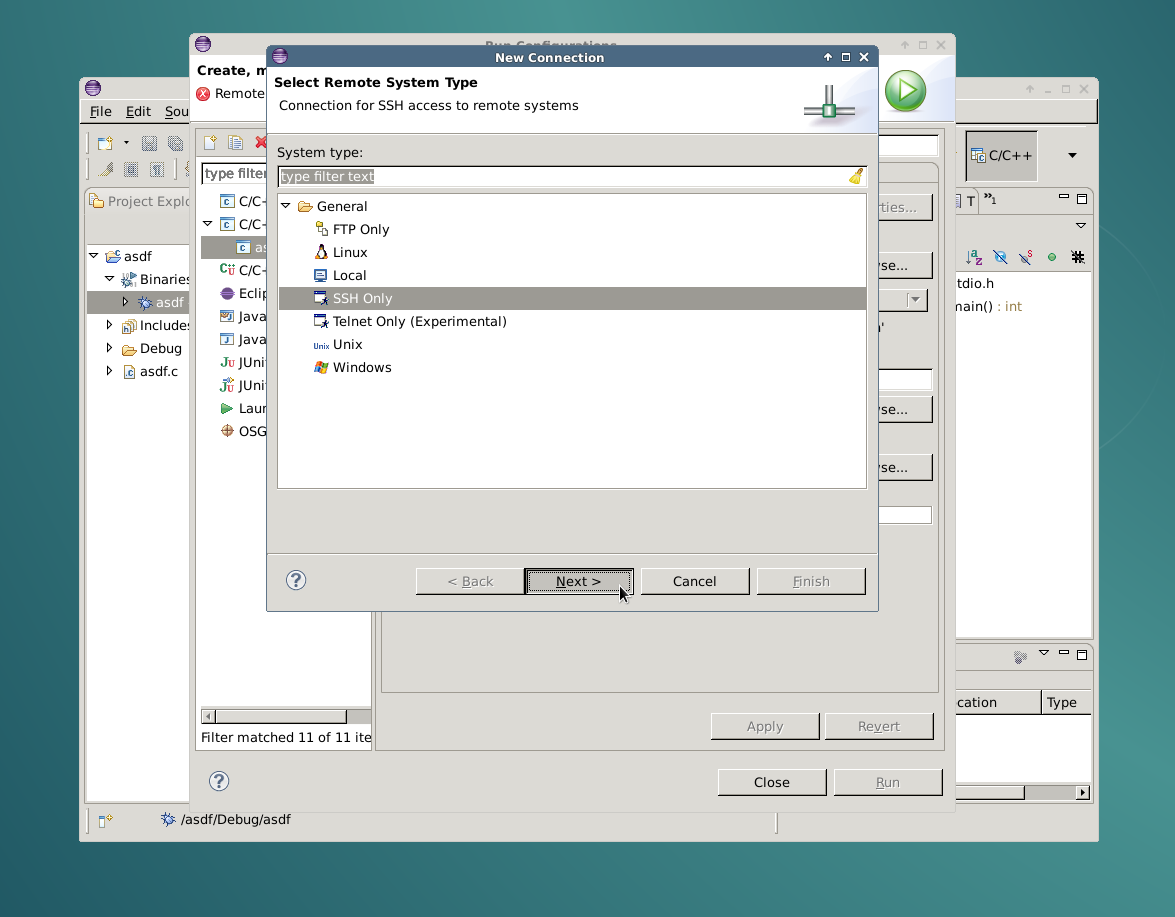1175x917 pixels.
Task: Open the File menu
Action: [x=100, y=111]
